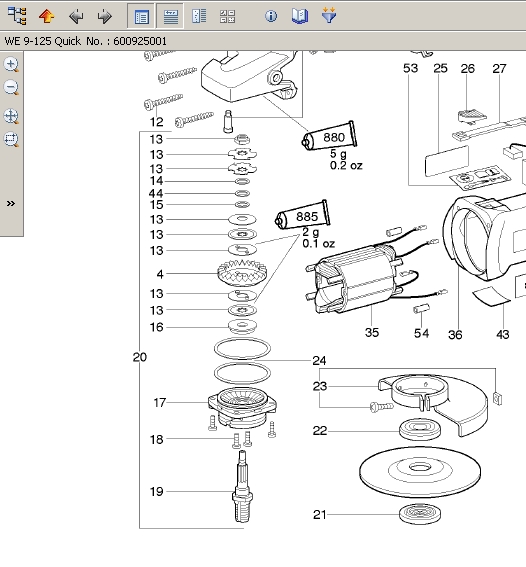Select part number 22 flange label
The height and width of the screenshot is (567, 526).
[320, 431]
